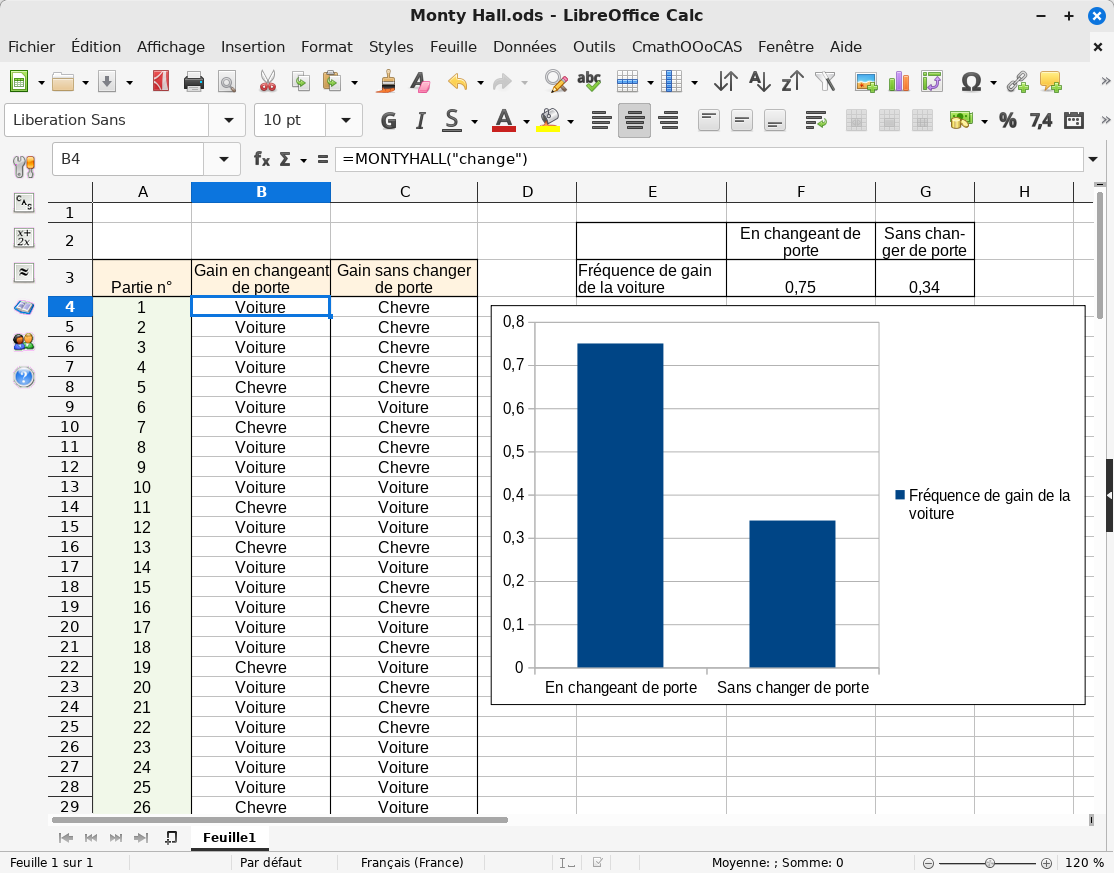Click the Cut scissors icon

[x=267, y=82]
